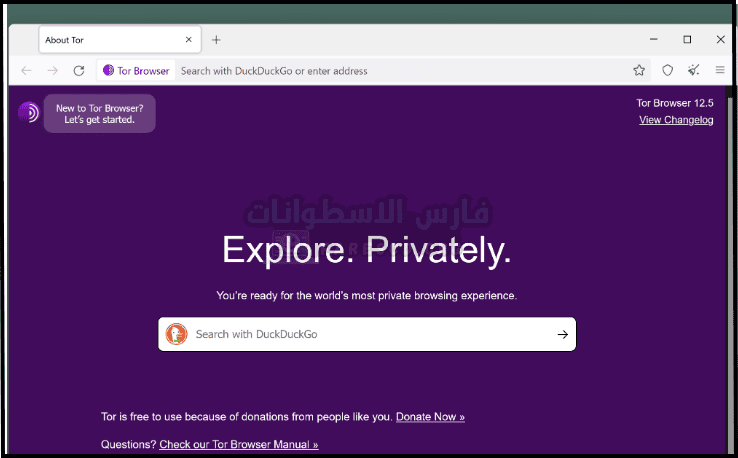Bookmark this page with star icon
Image resolution: width=738 pixels, height=458 pixels.
coord(639,71)
